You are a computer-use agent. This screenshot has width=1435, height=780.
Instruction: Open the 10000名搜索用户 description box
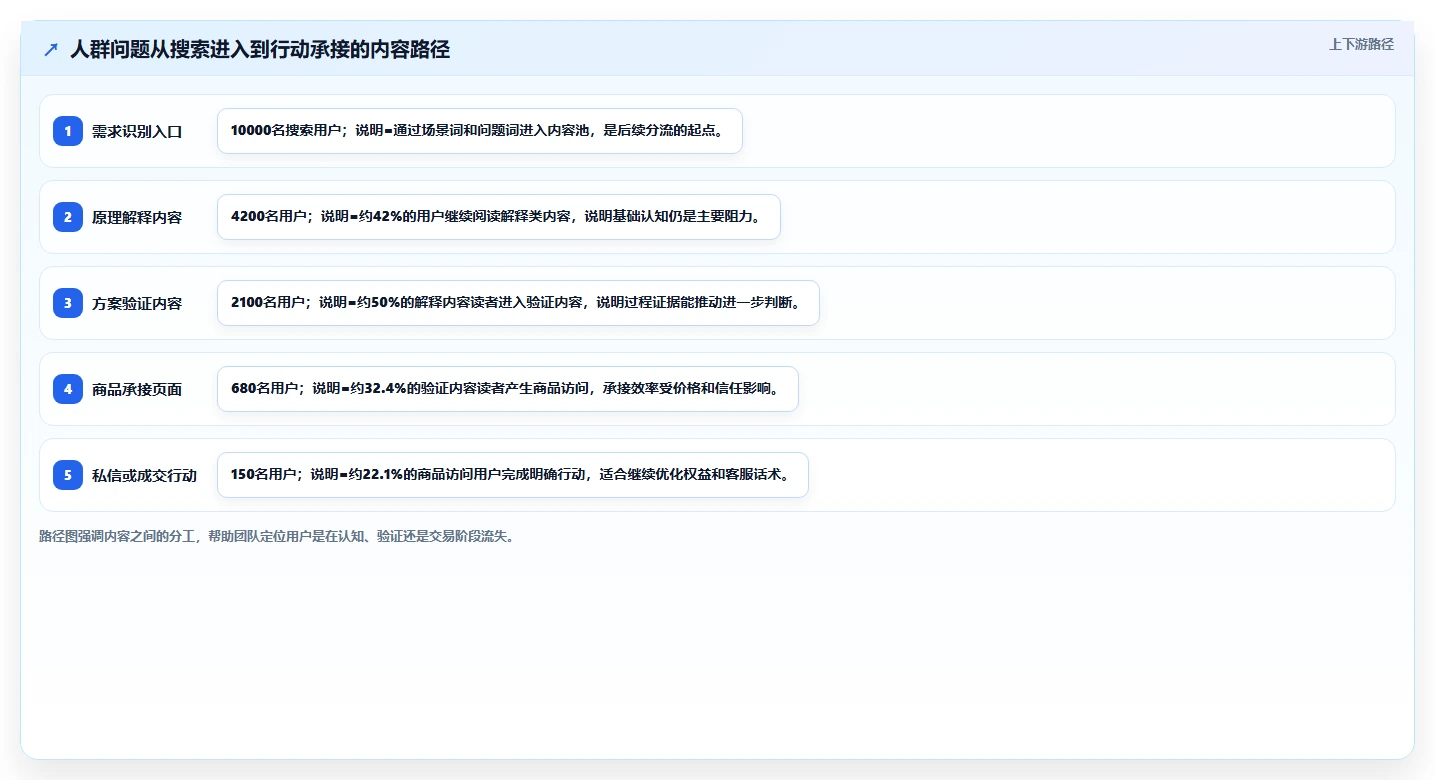click(x=480, y=131)
